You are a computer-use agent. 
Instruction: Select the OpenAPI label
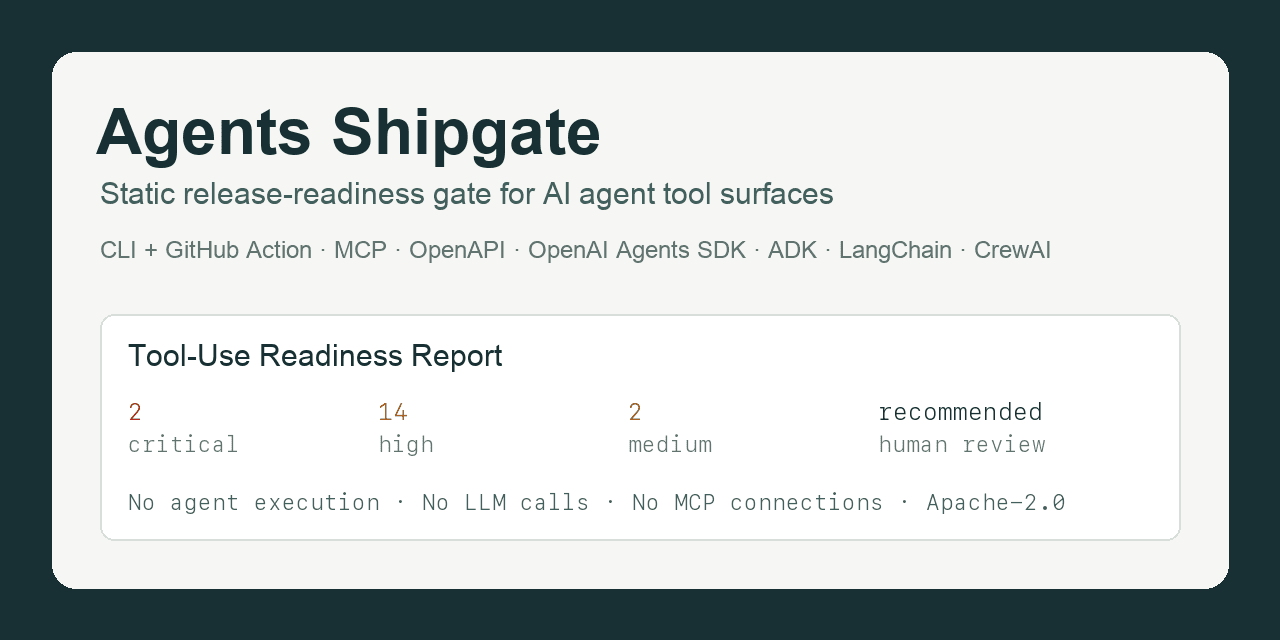click(457, 250)
